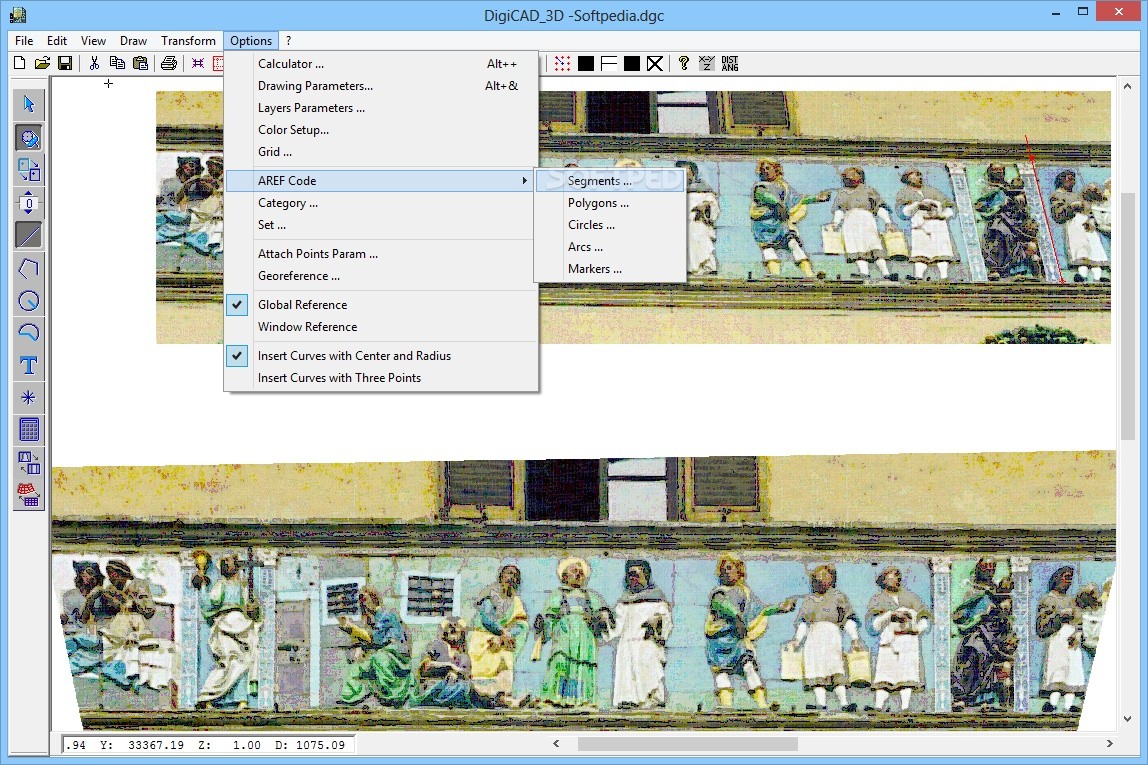Select the magnifier zoom tool in sidebar

(29, 138)
